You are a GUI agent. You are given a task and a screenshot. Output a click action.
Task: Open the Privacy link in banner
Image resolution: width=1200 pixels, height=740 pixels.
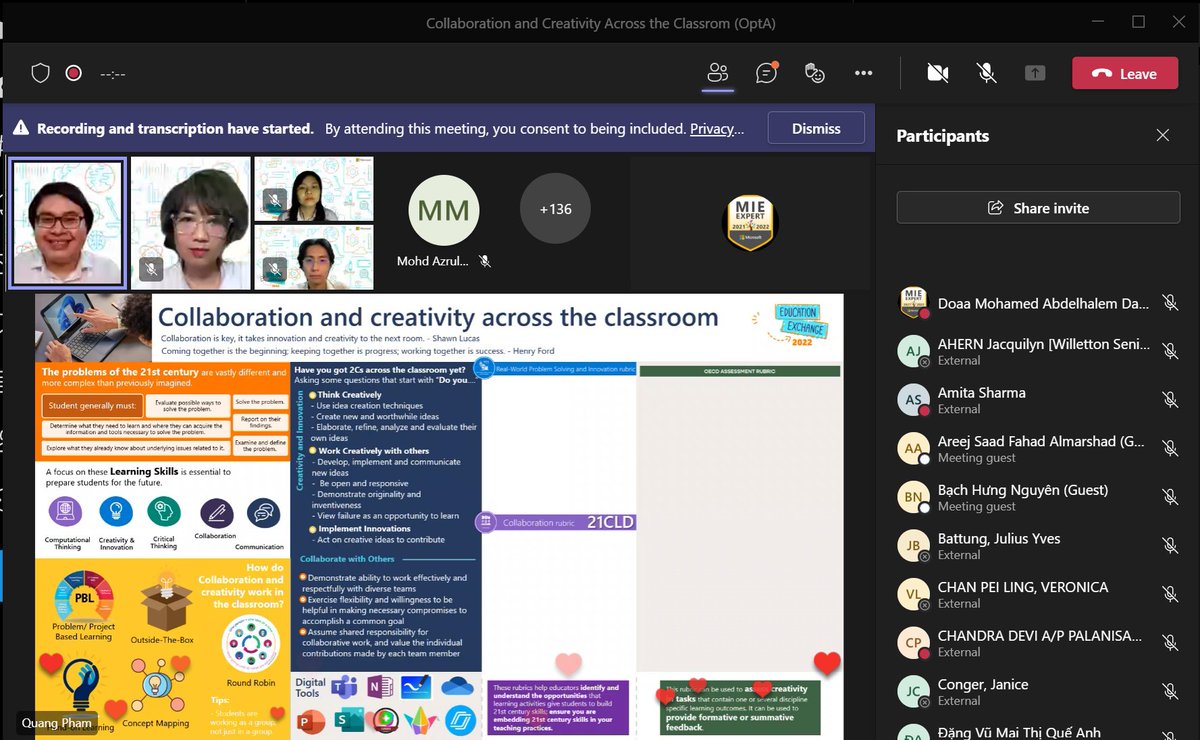(x=717, y=128)
